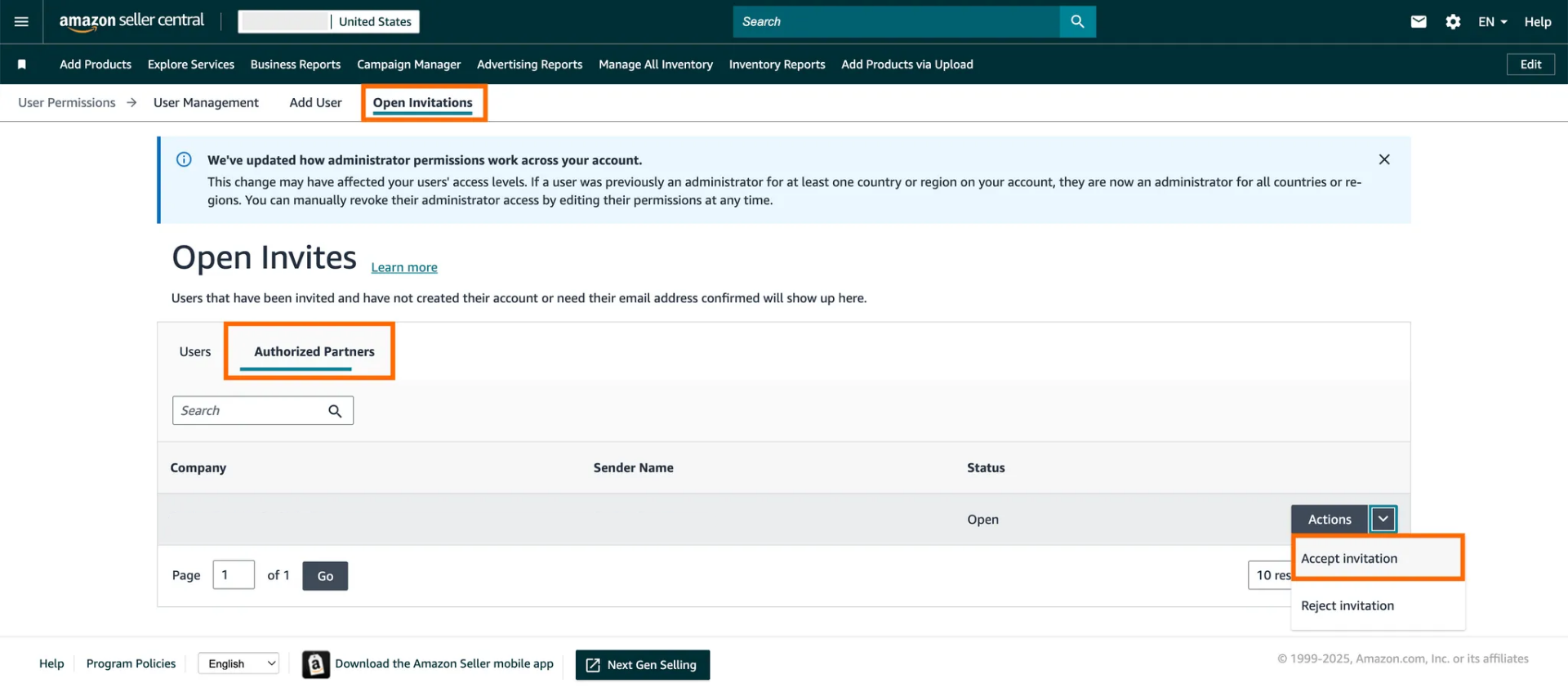1568x692 pixels.
Task: Click the Open status cell
Action: [x=982, y=520]
